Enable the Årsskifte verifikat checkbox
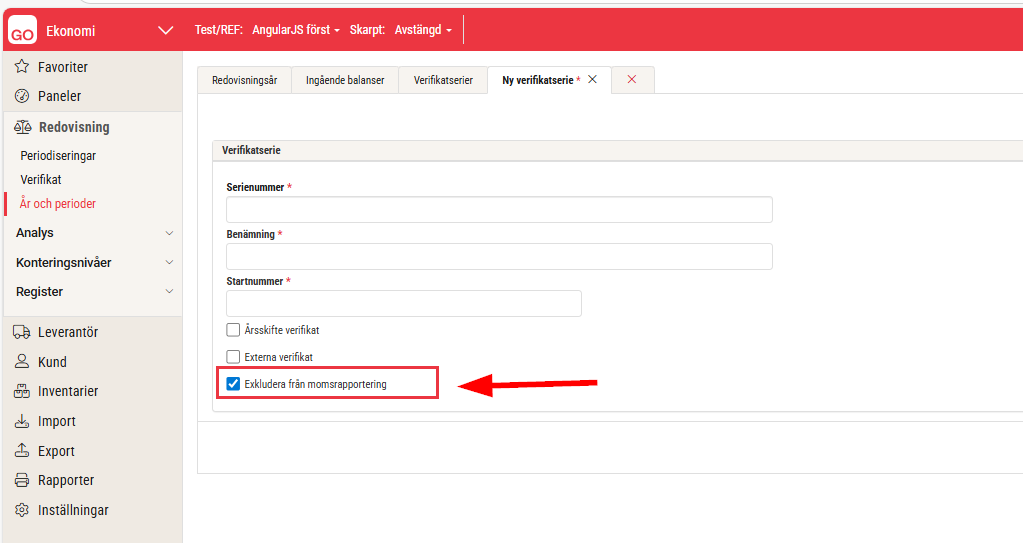 tap(234, 330)
